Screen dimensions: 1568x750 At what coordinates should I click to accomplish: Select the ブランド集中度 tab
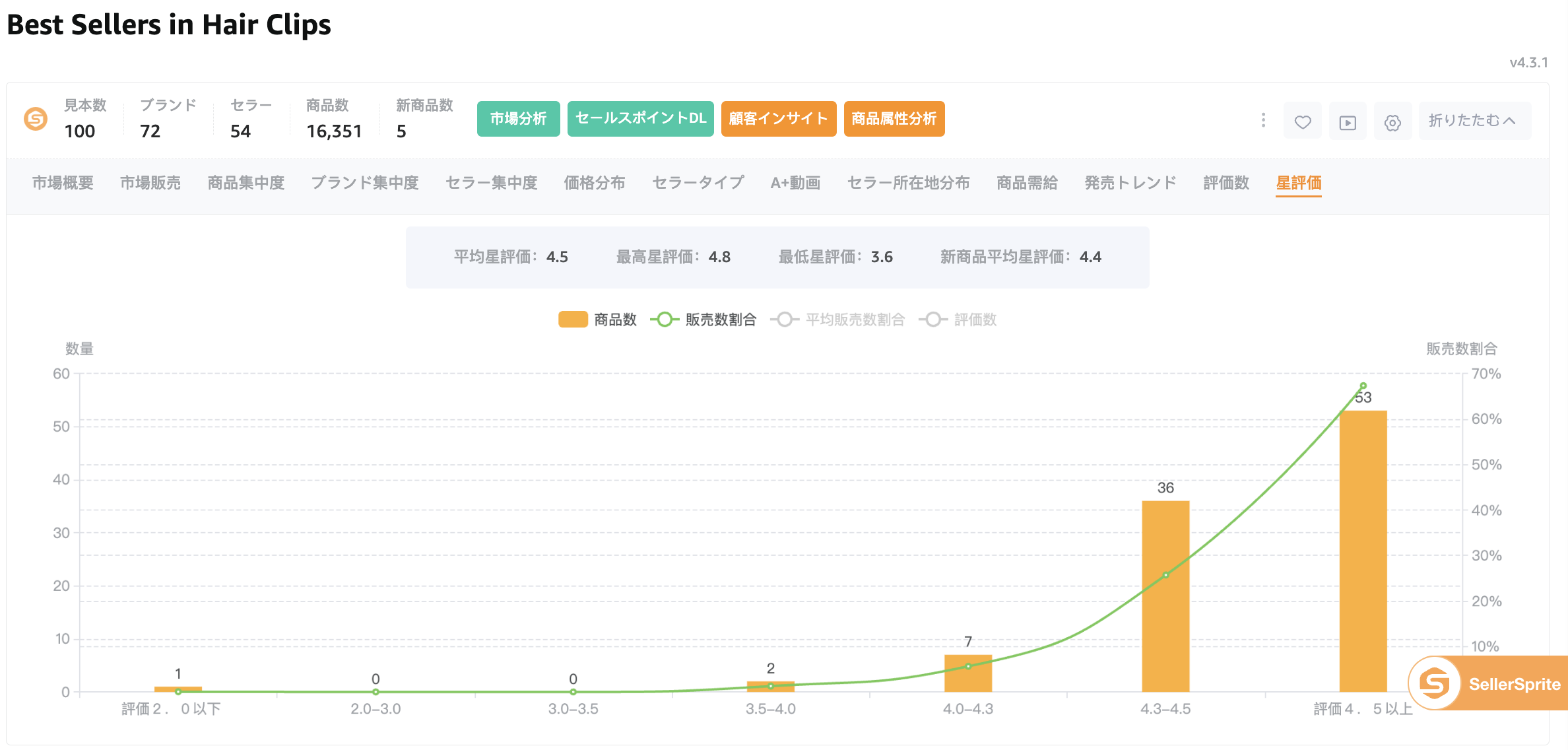(x=365, y=183)
